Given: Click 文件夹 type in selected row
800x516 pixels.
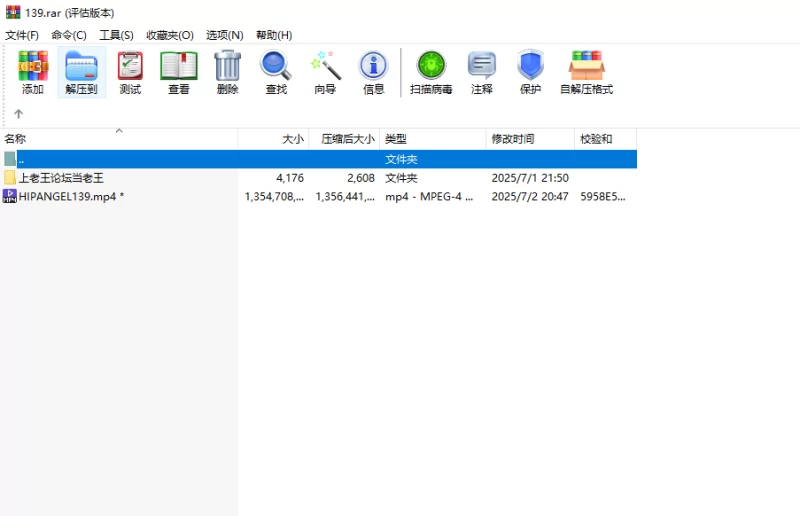Looking at the screenshot, I should [x=401, y=159].
